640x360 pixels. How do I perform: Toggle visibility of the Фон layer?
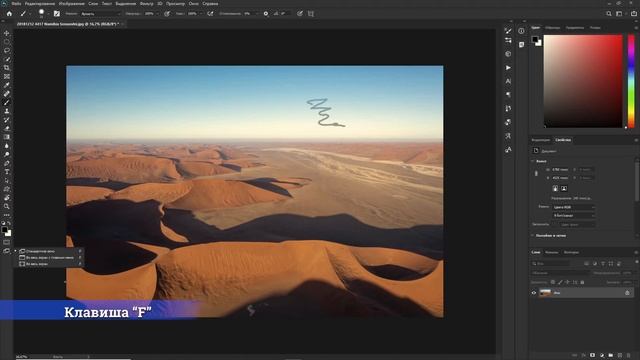click(x=534, y=293)
